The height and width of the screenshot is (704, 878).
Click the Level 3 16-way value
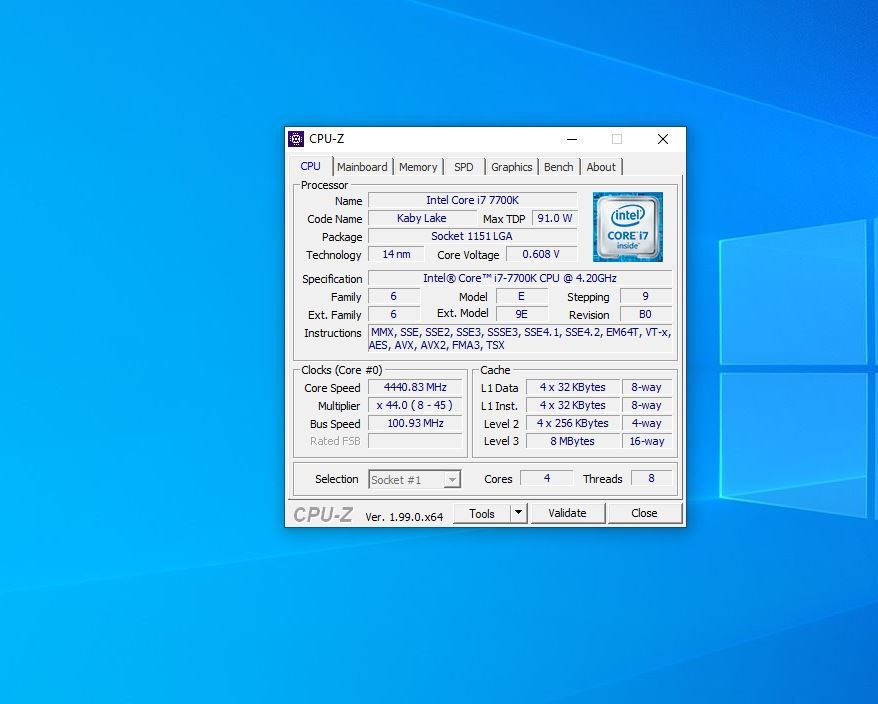[647, 441]
